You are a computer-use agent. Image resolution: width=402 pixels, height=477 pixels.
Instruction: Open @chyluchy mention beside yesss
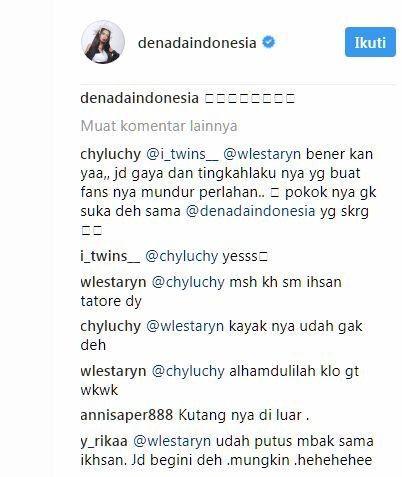181,257
